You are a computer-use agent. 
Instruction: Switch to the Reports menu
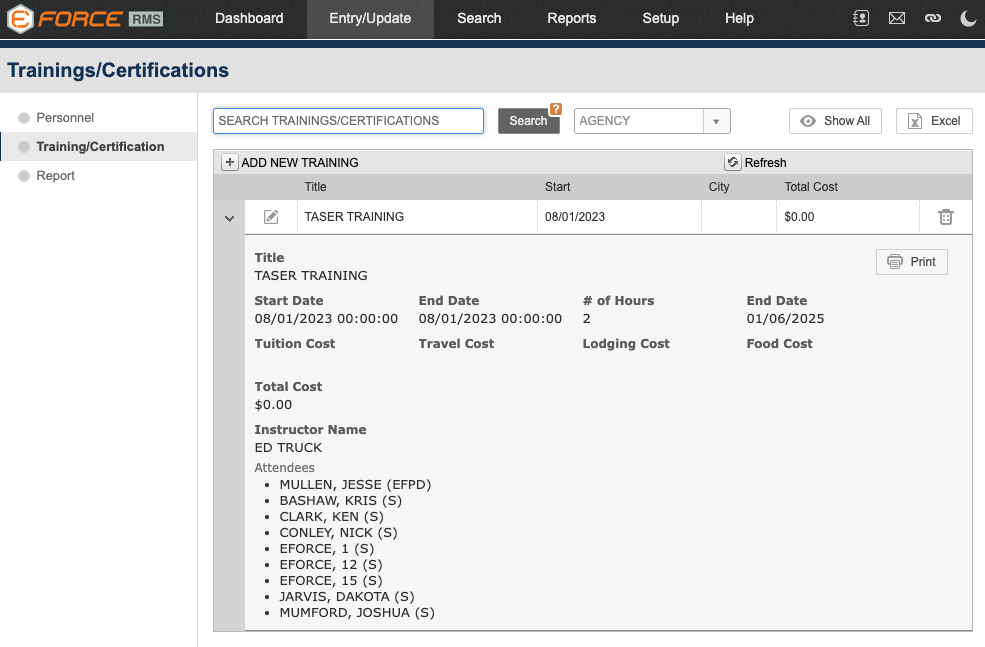[x=571, y=18]
